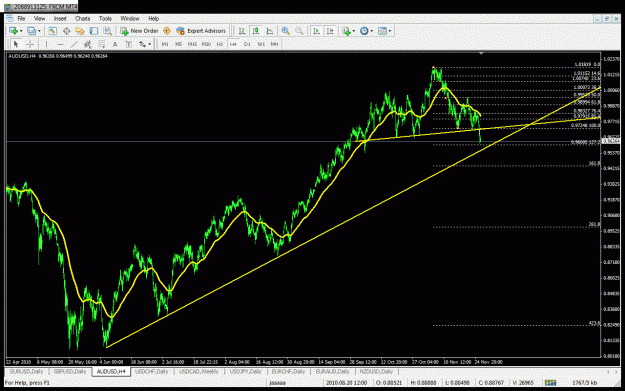The image size is (625, 391).
Task: Open the Strategy Tester
Action: [108, 31]
